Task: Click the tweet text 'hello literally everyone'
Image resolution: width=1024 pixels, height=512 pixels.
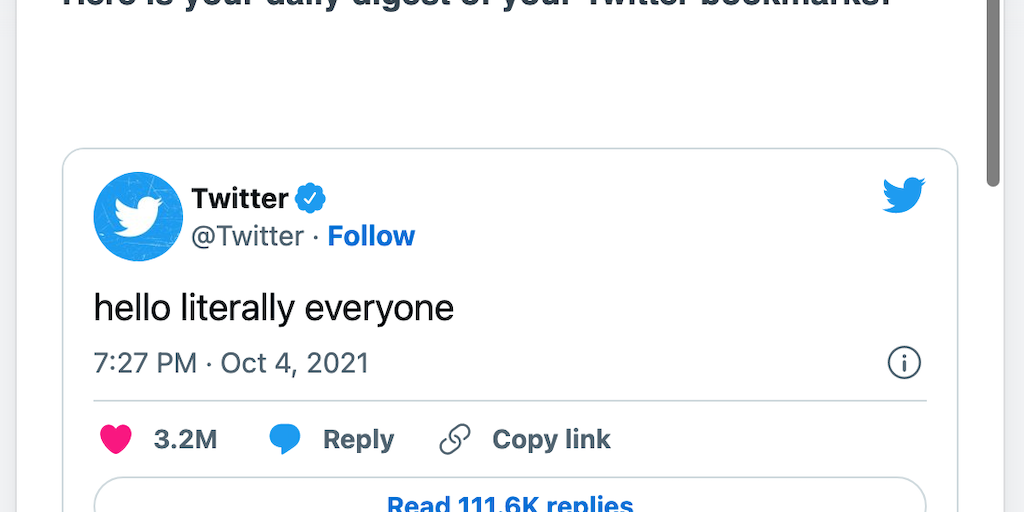Action: [x=274, y=307]
